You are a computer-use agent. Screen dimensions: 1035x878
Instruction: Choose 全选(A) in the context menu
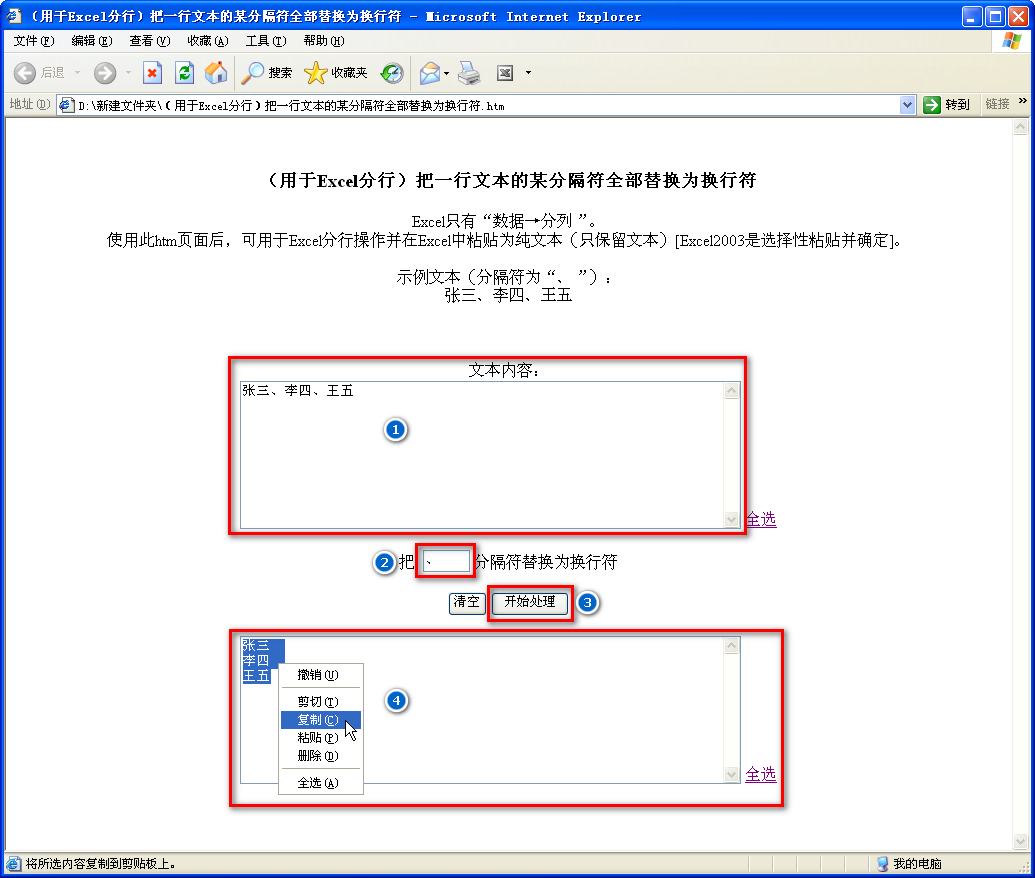coord(321,783)
